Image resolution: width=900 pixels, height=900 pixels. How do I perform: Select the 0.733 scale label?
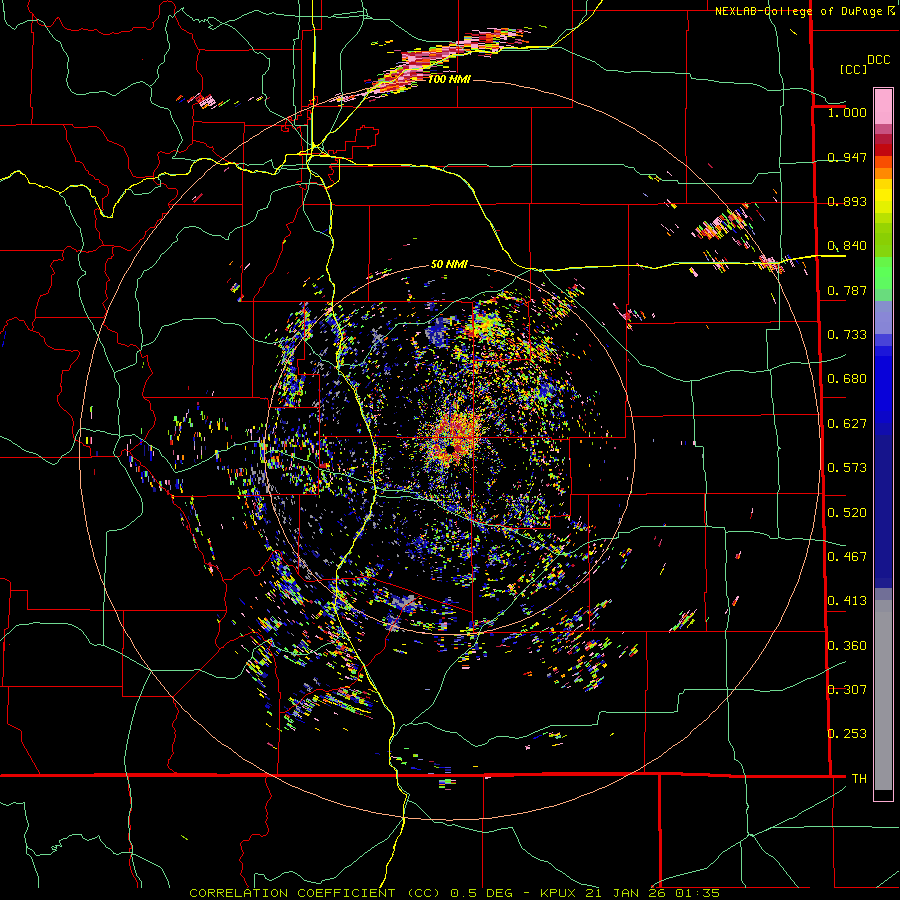pyautogui.click(x=847, y=334)
